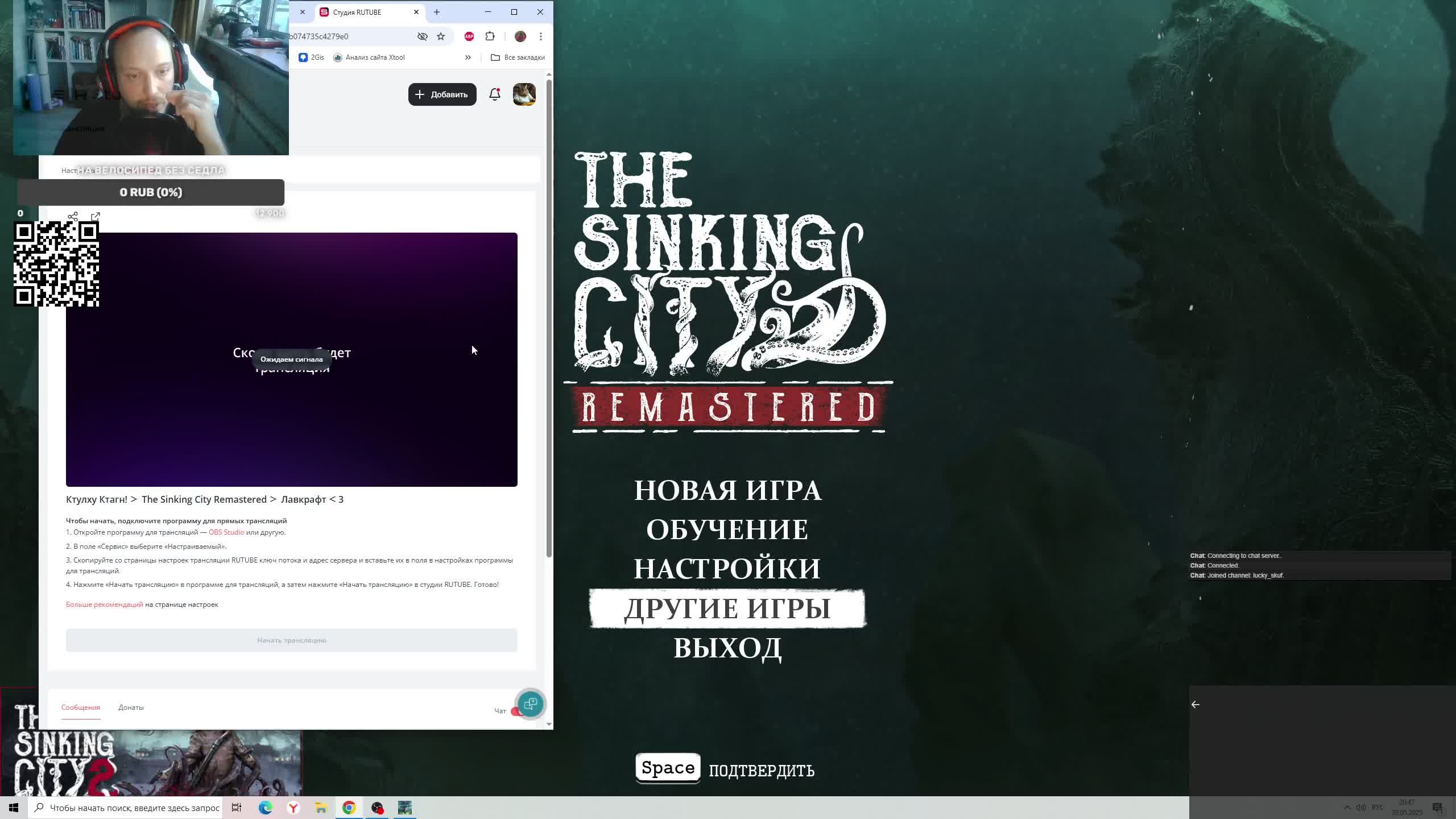Screen dimensions: 1456x819
Task: Open the Все закладки folder
Action: [518, 57]
